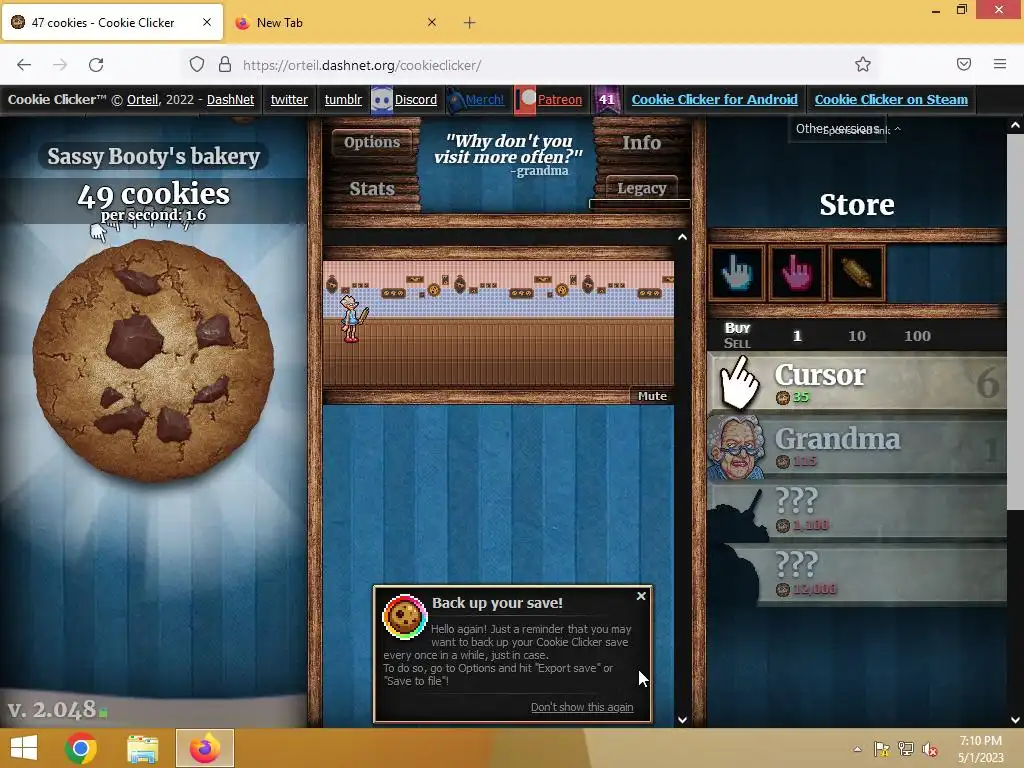Screen dimensions: 1024x768
Task: Click the site padlock security icon
Action: [225, 65]
